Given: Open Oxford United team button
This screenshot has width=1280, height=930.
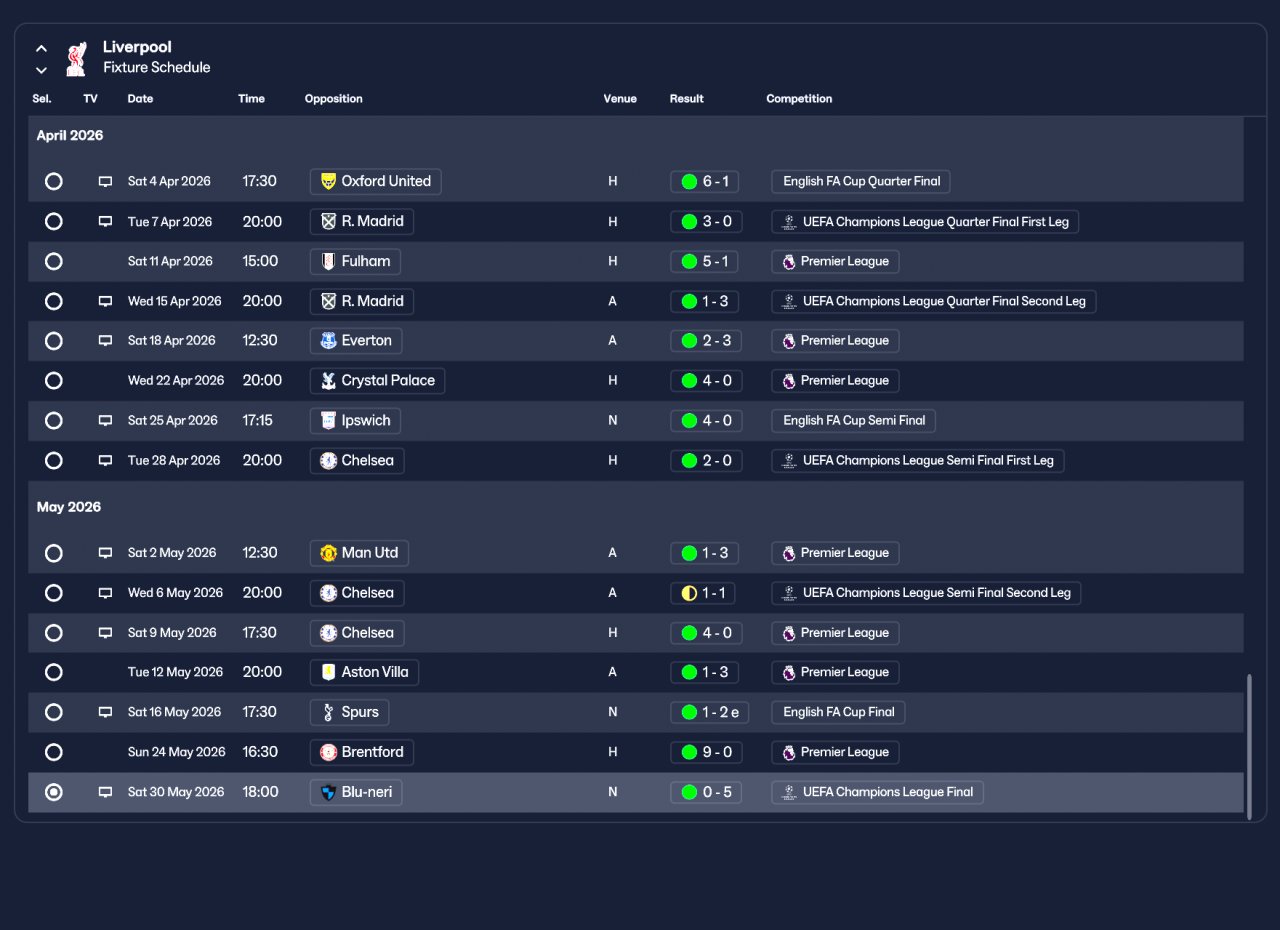Looking at the screenshot, I should 375,181.
